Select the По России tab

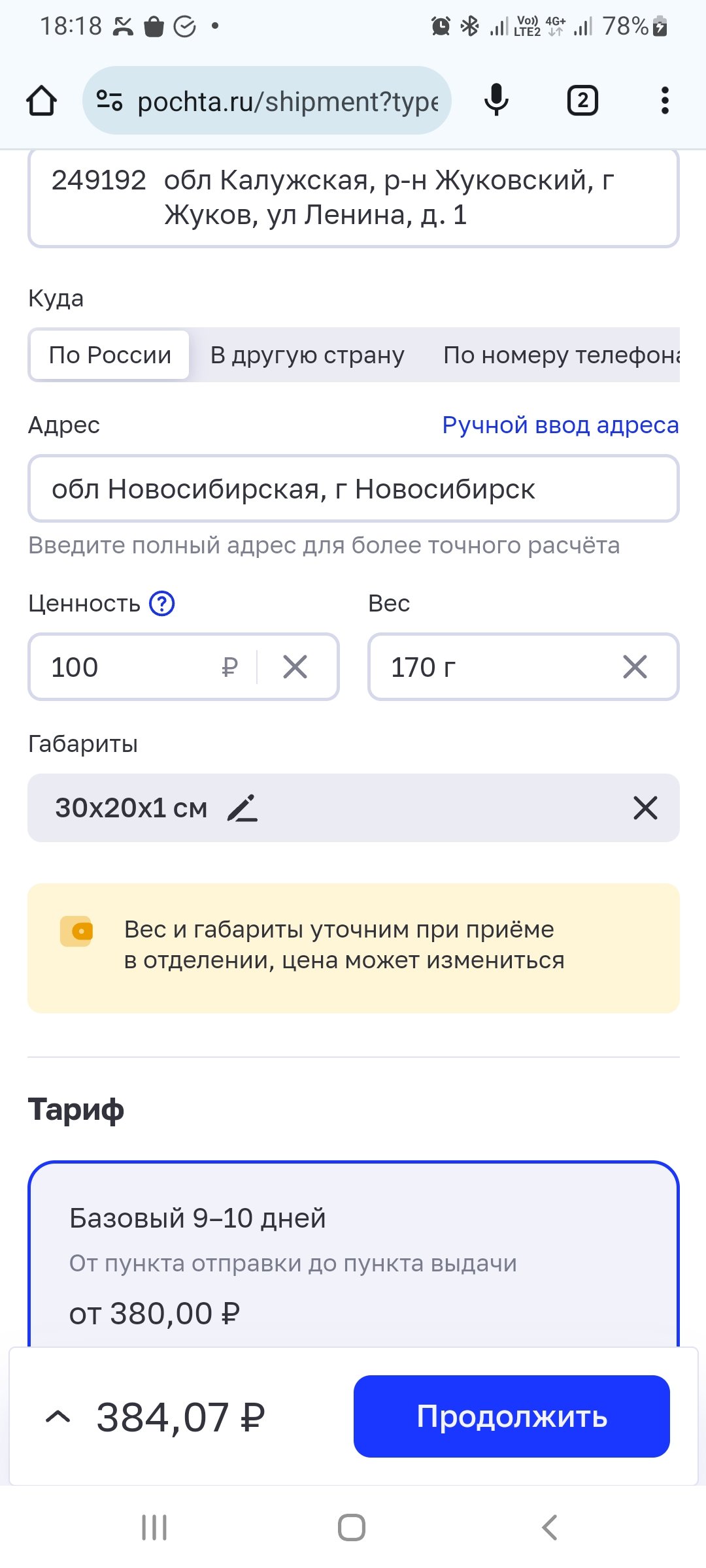point(110,355)
